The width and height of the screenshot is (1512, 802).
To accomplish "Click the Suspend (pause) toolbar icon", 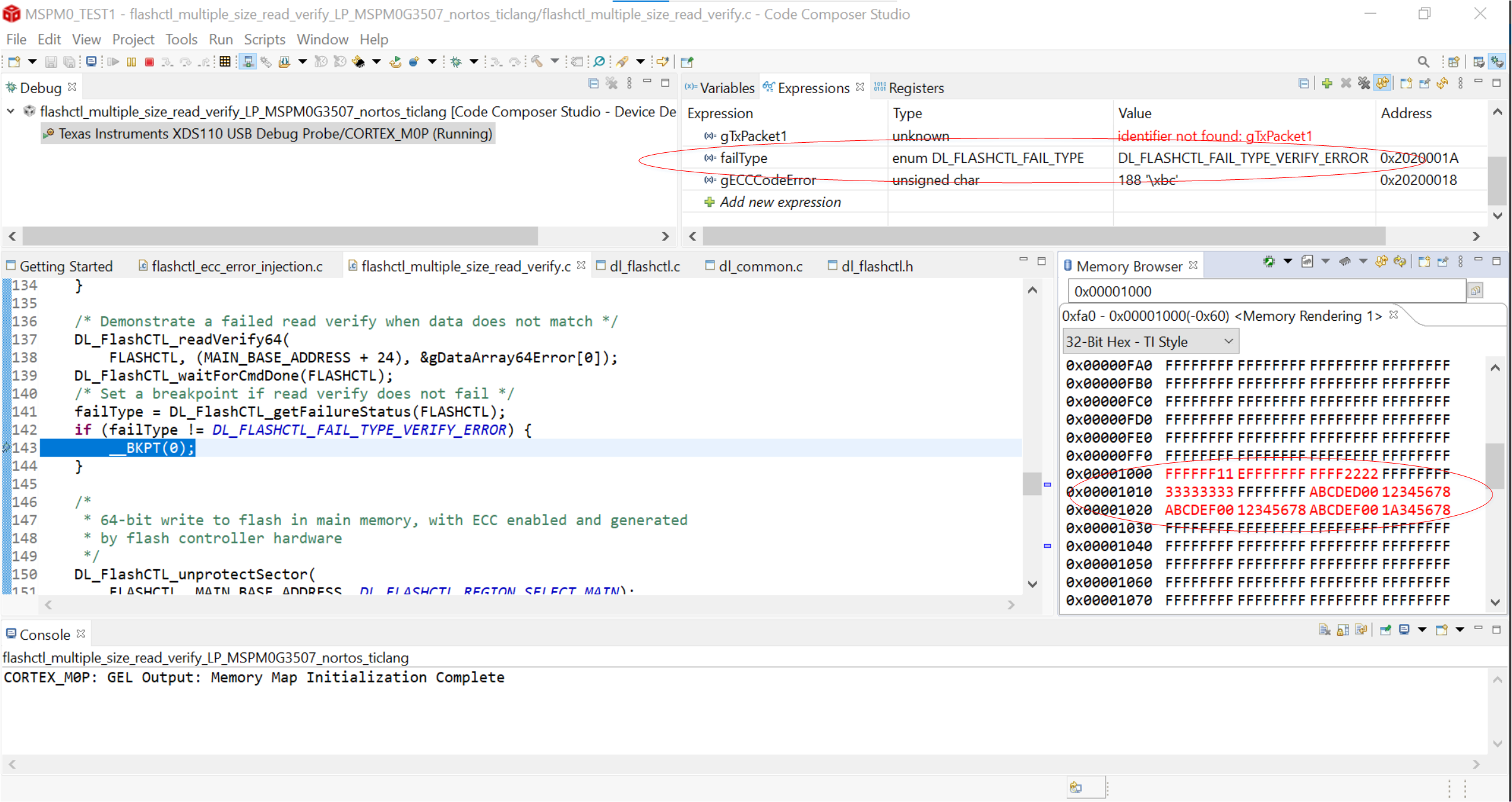I will pyautogui.click(x=131, y=62).
